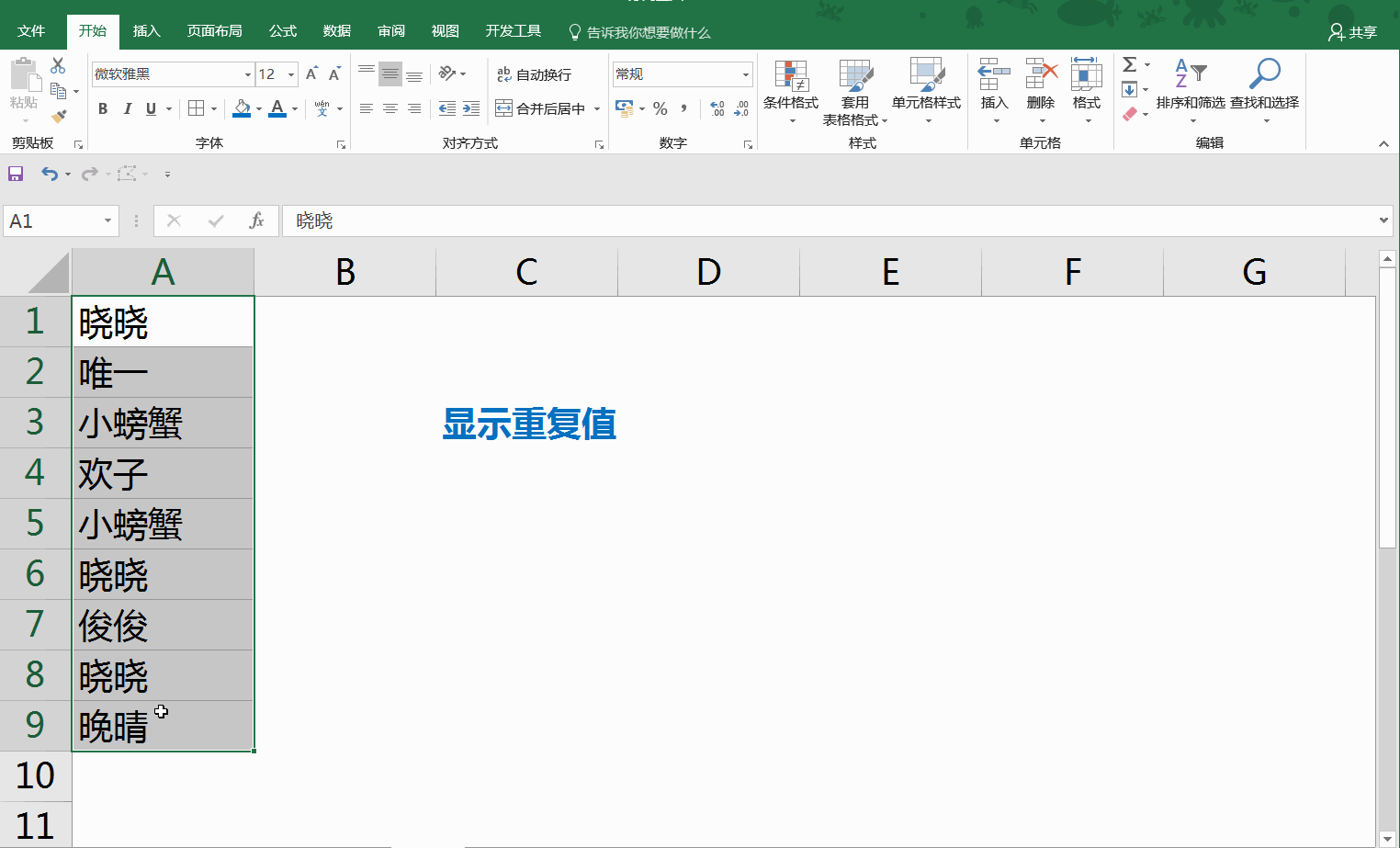Viewport: 1400px width, 848px height.
Task: Click the percent style icon
Action: point(660,108)
